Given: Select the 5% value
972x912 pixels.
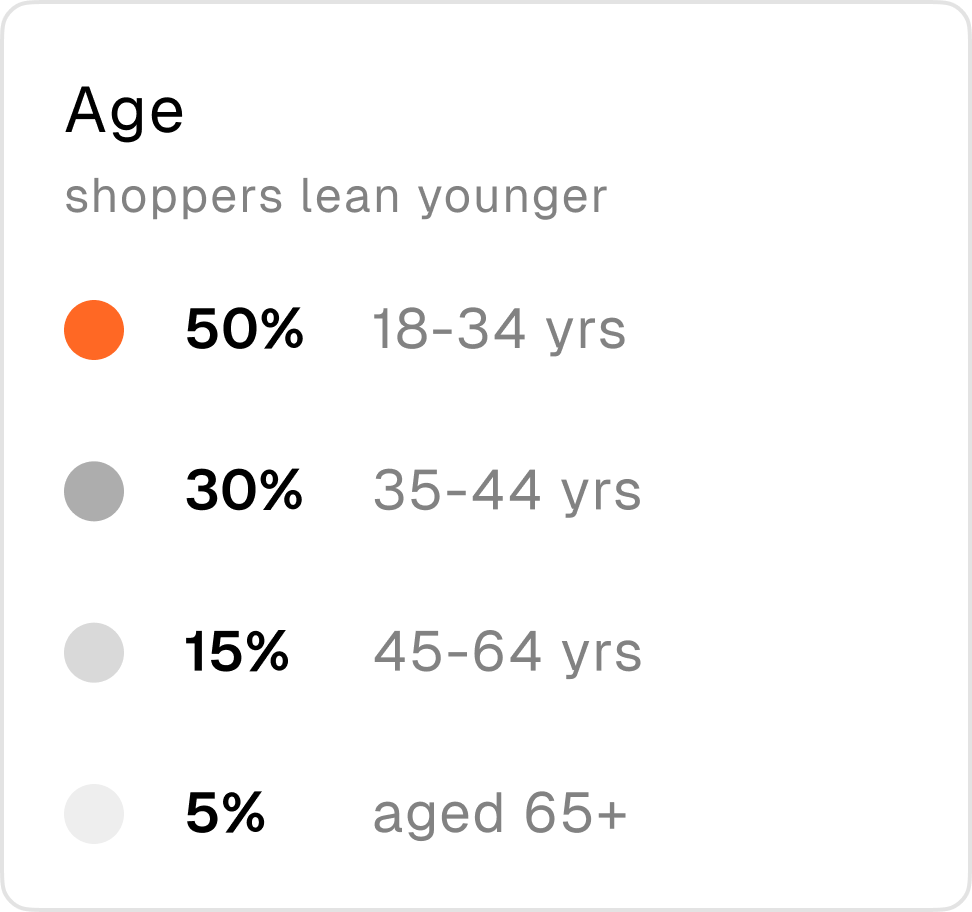Looking at the screenshot, I should pos(225,813).
